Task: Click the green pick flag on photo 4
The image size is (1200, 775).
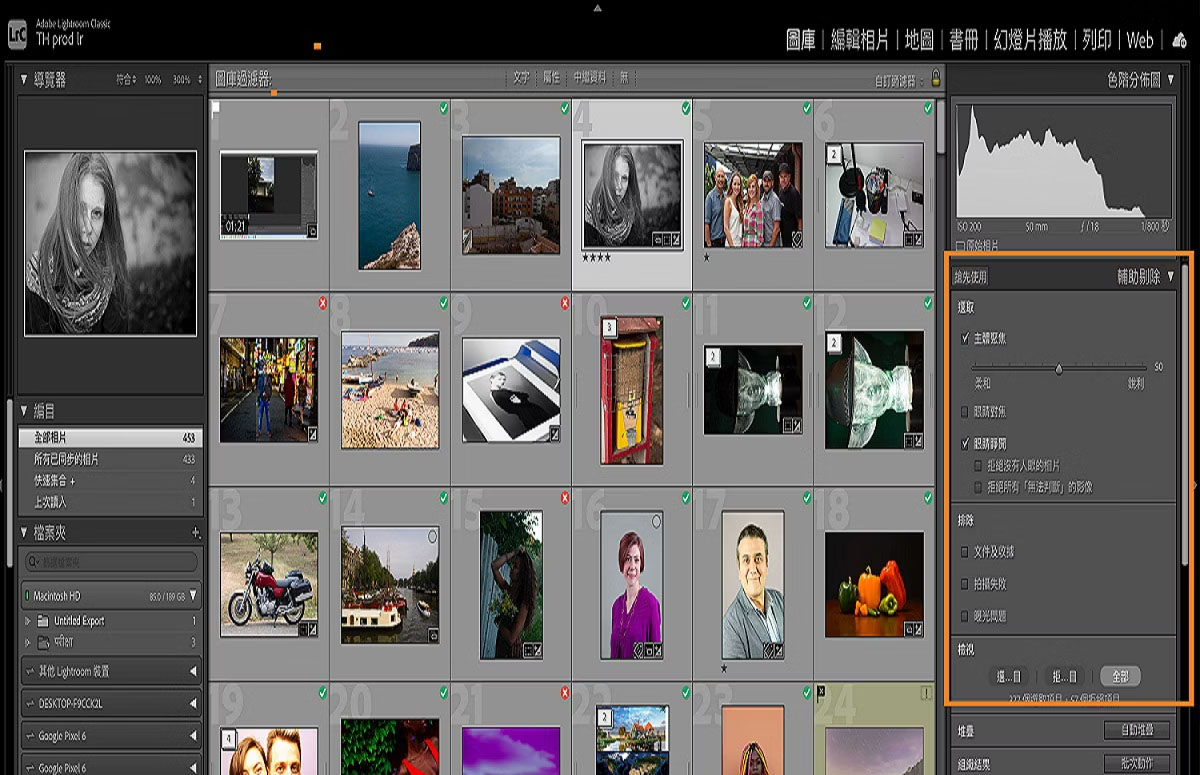Action: coord(686,106)
